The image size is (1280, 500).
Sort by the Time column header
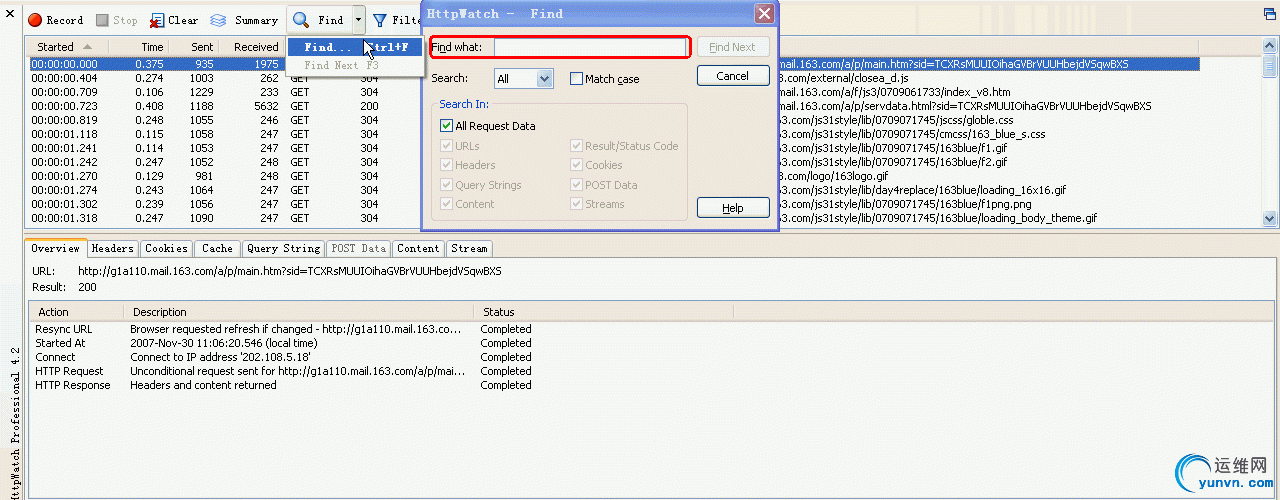(138, 47)
